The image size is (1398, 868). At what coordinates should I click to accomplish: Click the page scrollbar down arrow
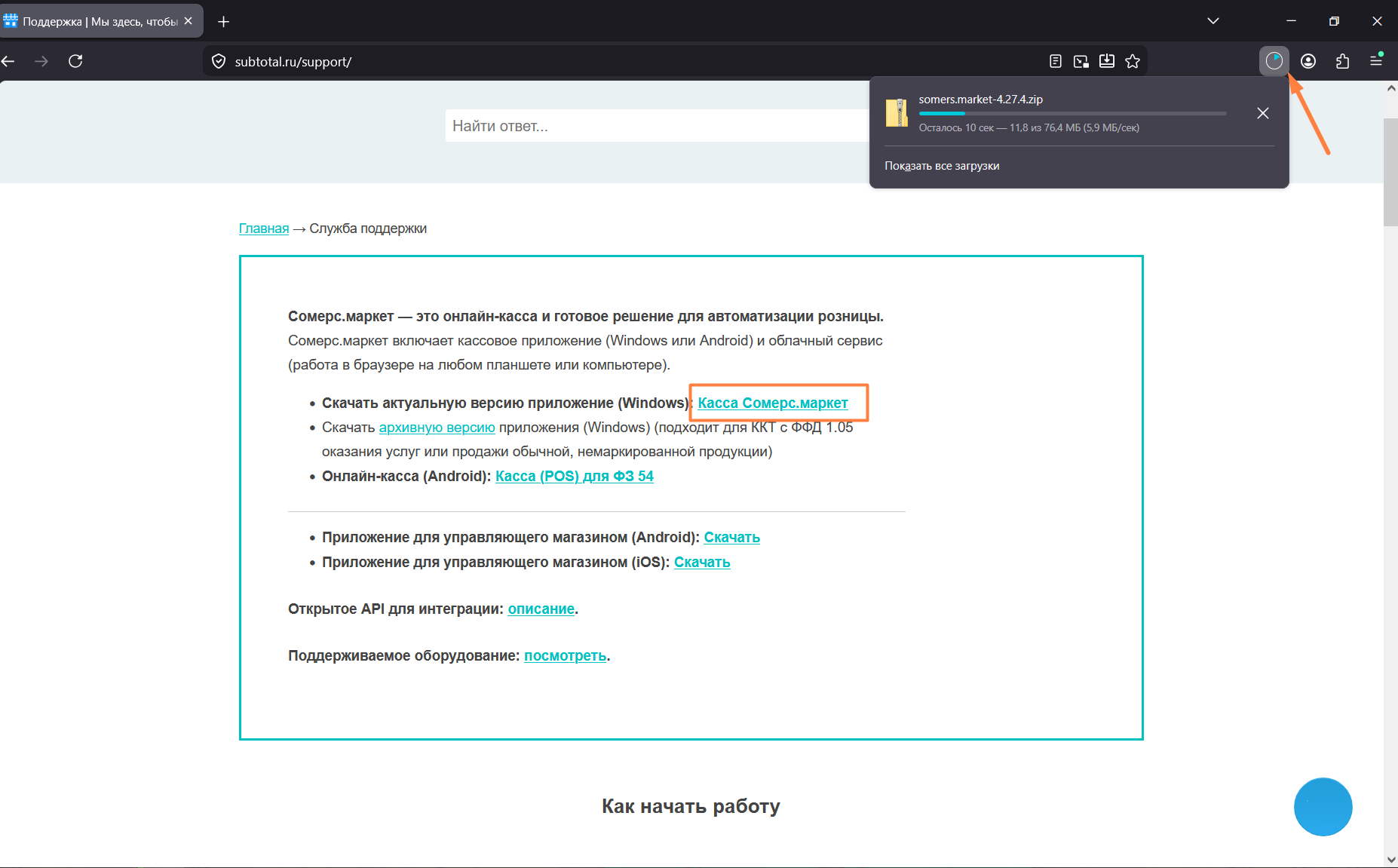click(1391, 860)
